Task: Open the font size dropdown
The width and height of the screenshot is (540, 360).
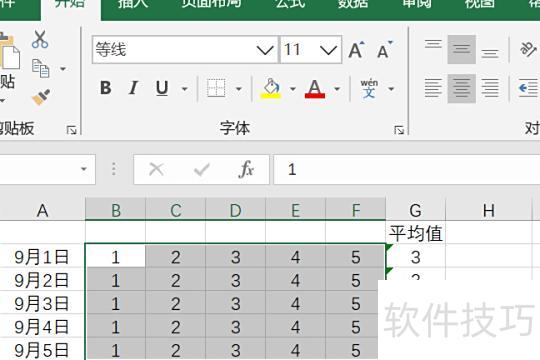Action: point(328,50)
